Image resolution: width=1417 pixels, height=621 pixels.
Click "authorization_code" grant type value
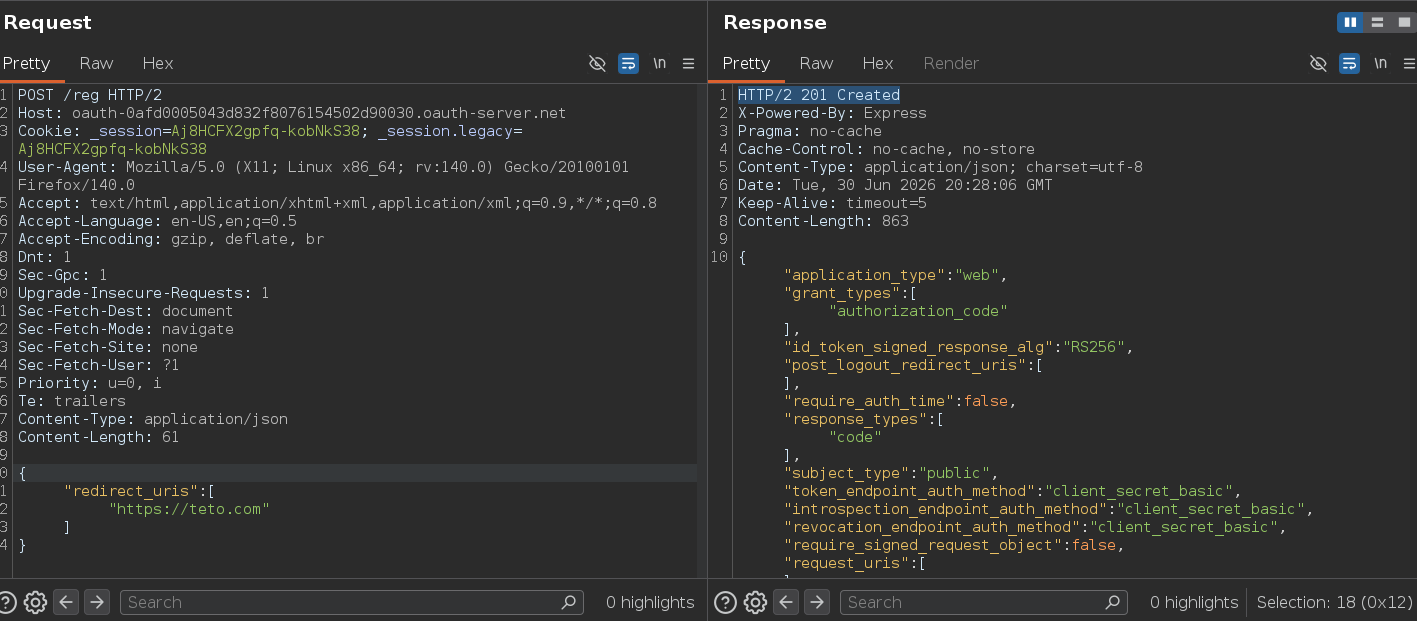[x=918, y=311]
